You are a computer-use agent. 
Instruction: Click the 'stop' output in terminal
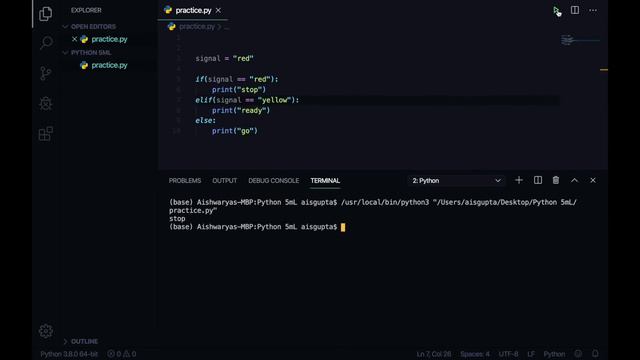tap(177, 219)
